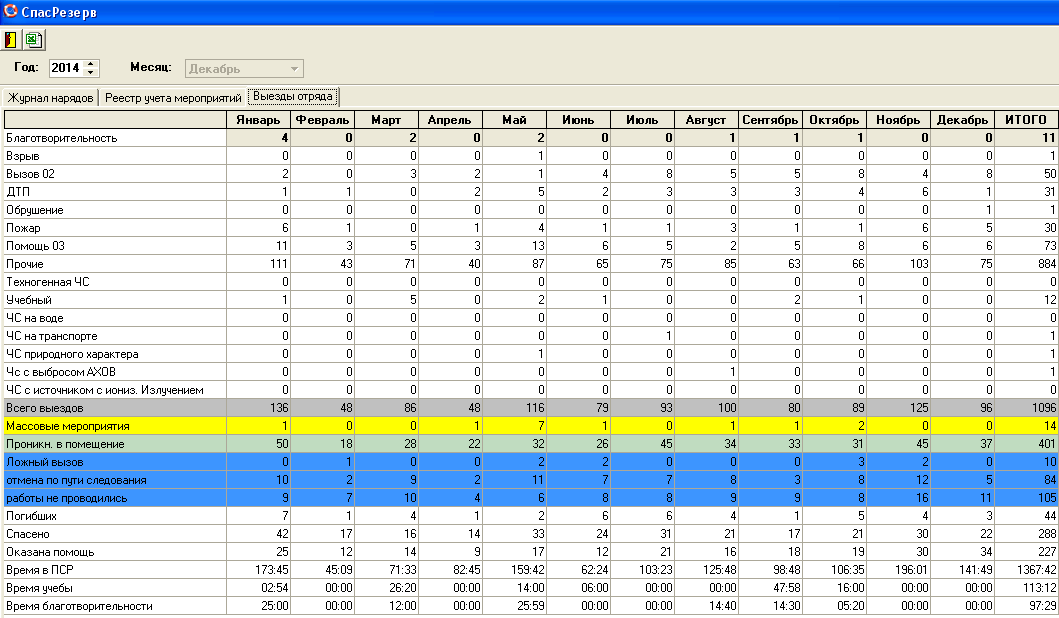The width and height of the screenshot is (1059, 618).
Task: Click the exit door icon in toolbar
Action: 12,40
